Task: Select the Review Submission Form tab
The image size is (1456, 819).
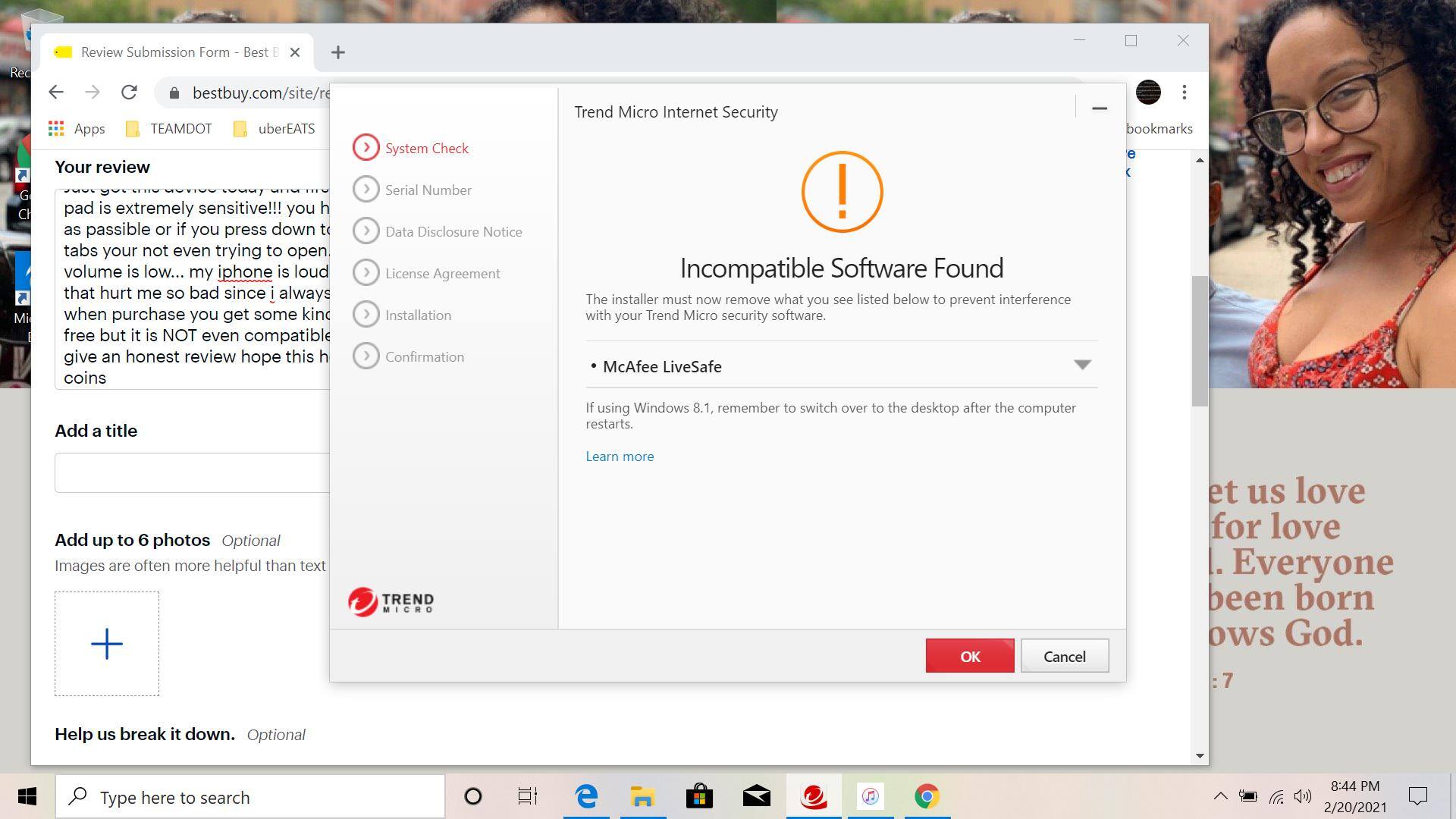Action: pos(174,52)
